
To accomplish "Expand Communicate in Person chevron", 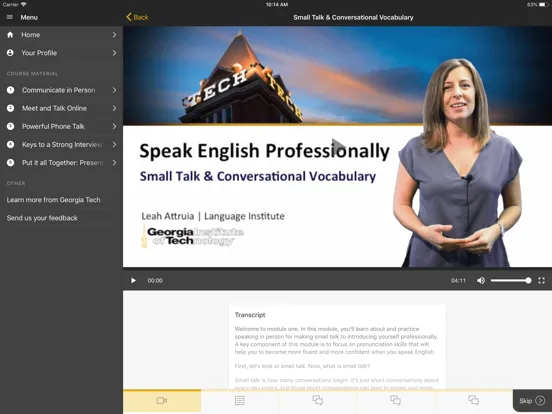I will [x=114, y=90].
